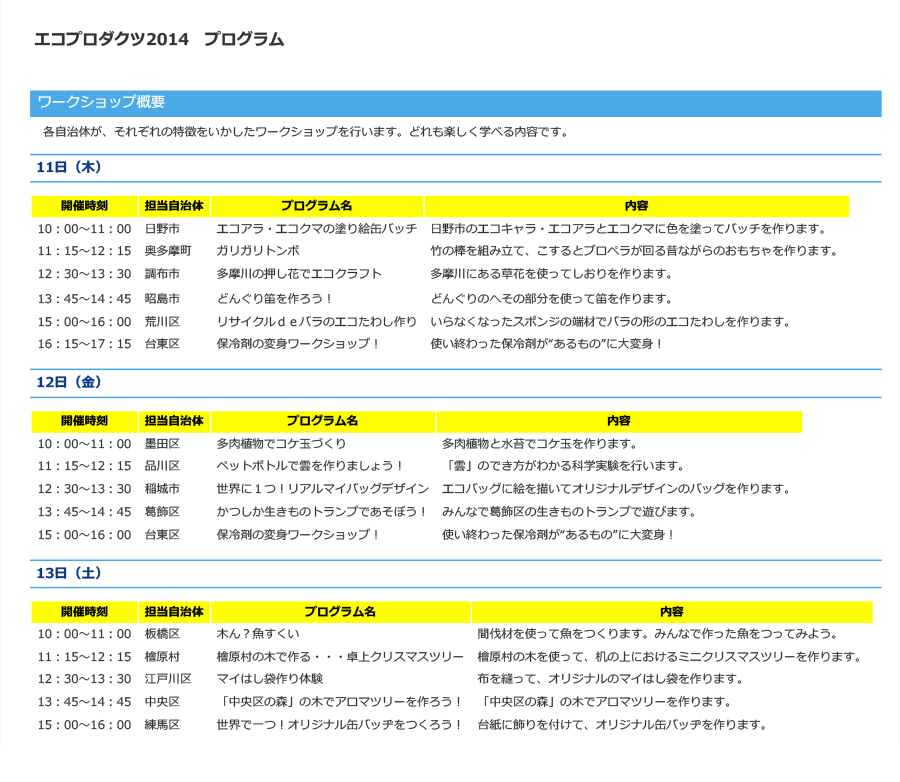Image resolution: width=900 pixels, height=782 pixels.
Task: Click the 練馬区 municipality cell
Action: (x=162, y=725)
